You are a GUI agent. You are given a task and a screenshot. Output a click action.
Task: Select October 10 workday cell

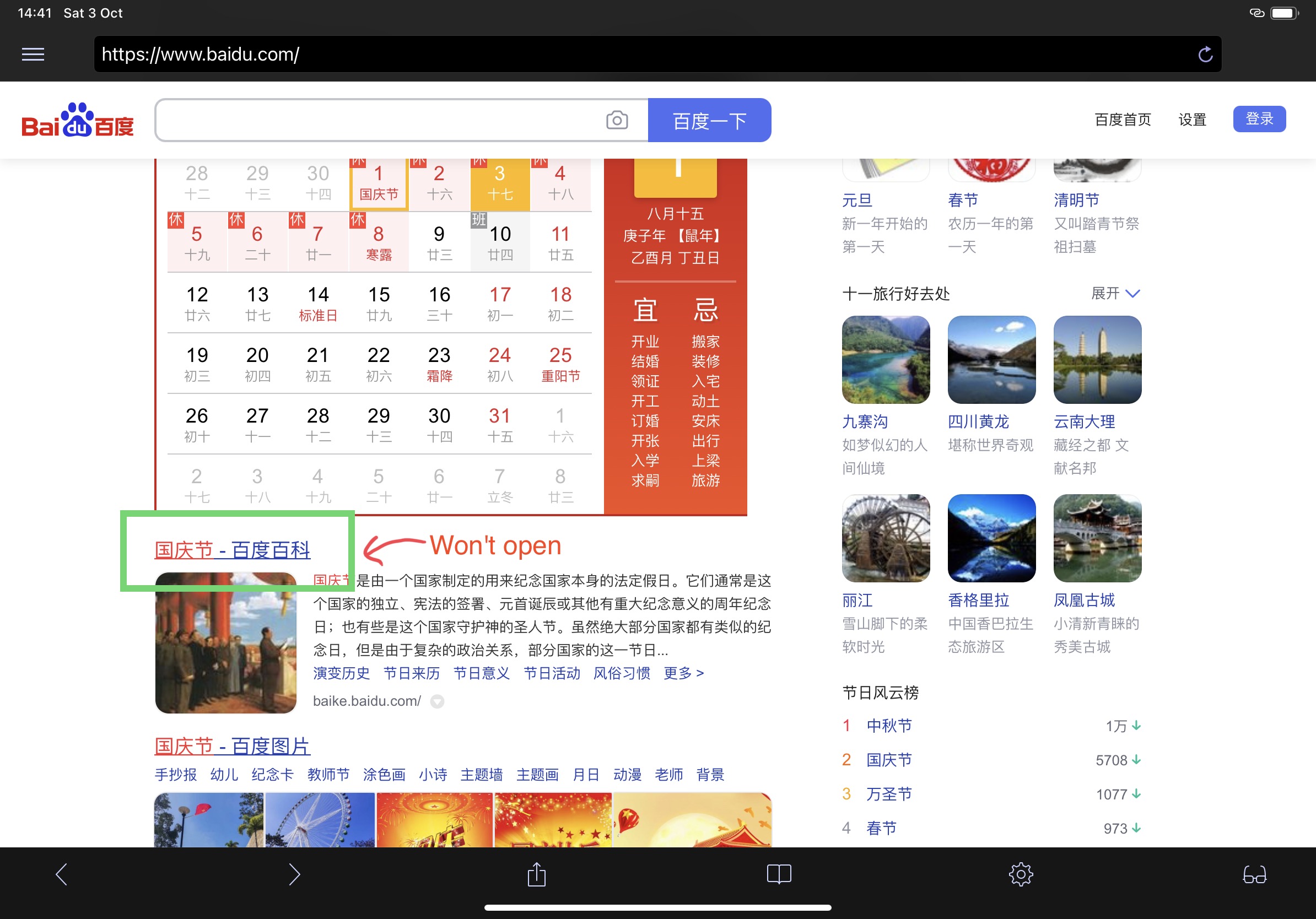[500, 242]
